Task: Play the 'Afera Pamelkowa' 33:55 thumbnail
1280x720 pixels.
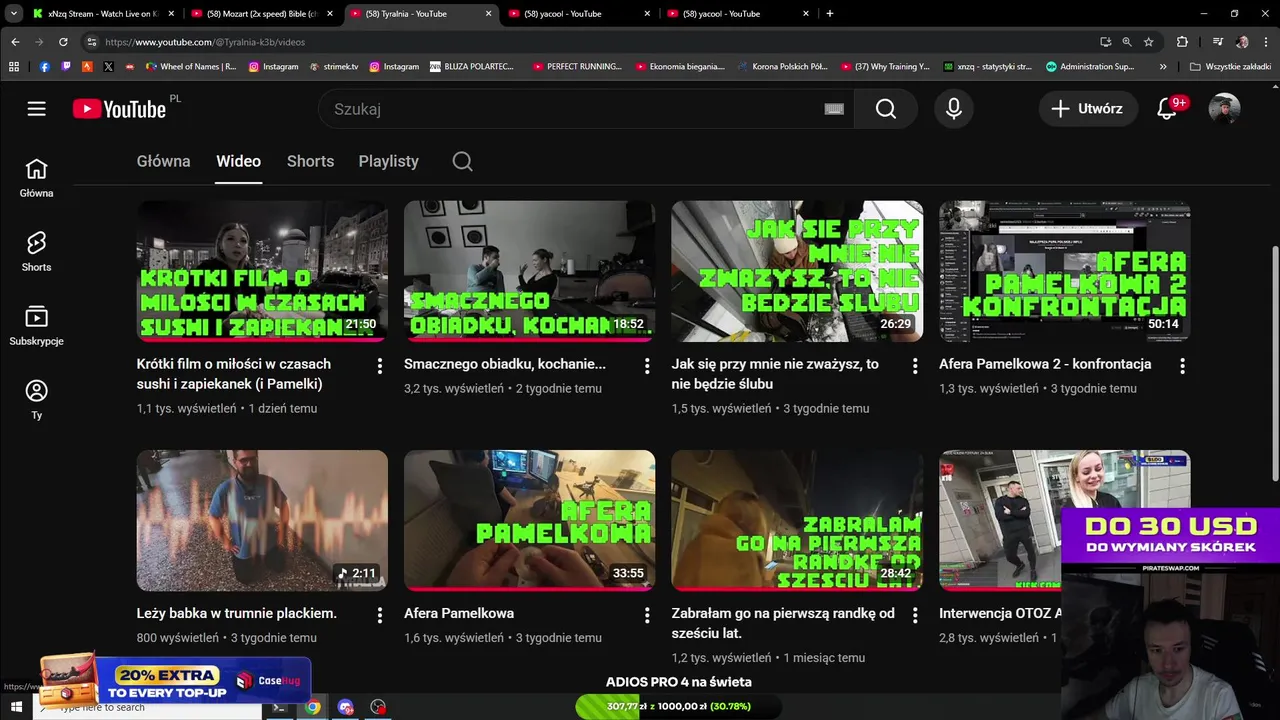Action: click(530, 520)
